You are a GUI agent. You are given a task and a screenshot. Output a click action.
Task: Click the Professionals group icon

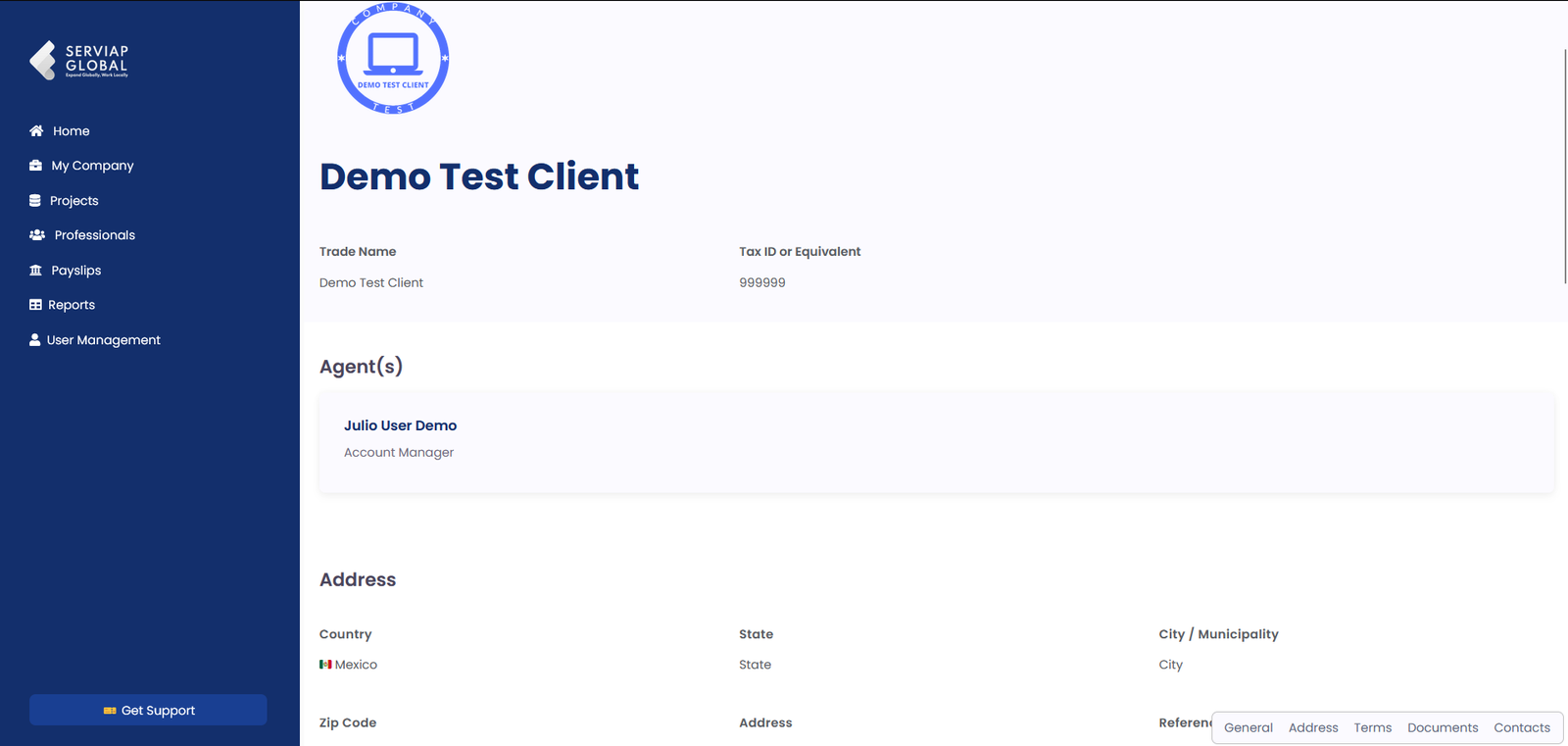pyautogui.click(x=37, y=235)
